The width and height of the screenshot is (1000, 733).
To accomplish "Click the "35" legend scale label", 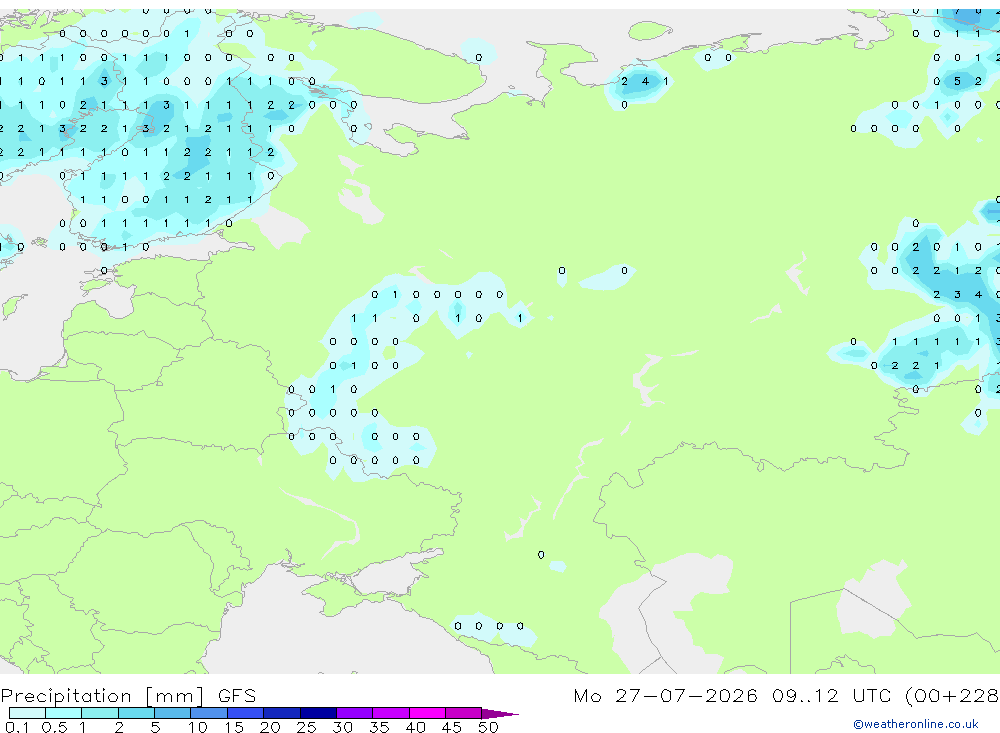I will tap(379, 727).
